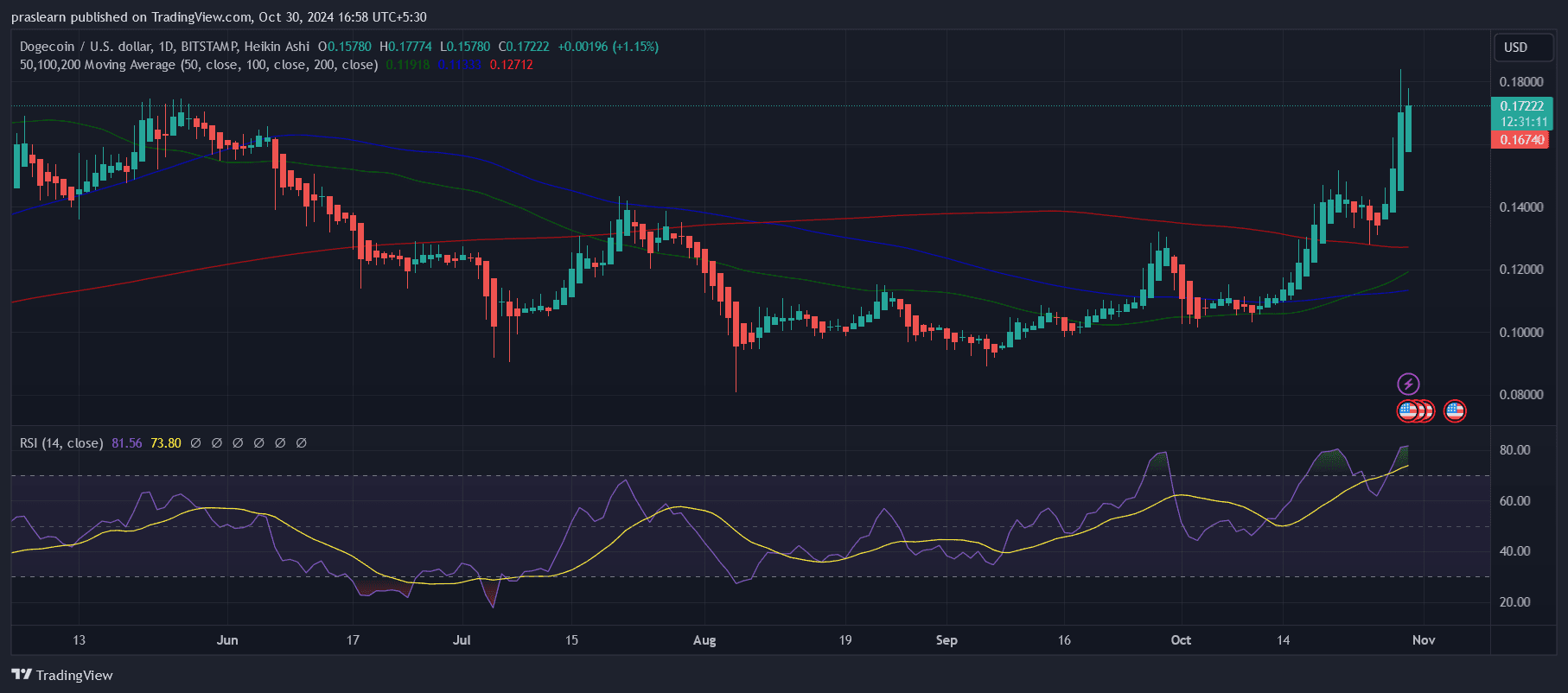Click the 0.12000 price axis label
This screenshot has width=1568, height=693.
[x=1521, y=270]
